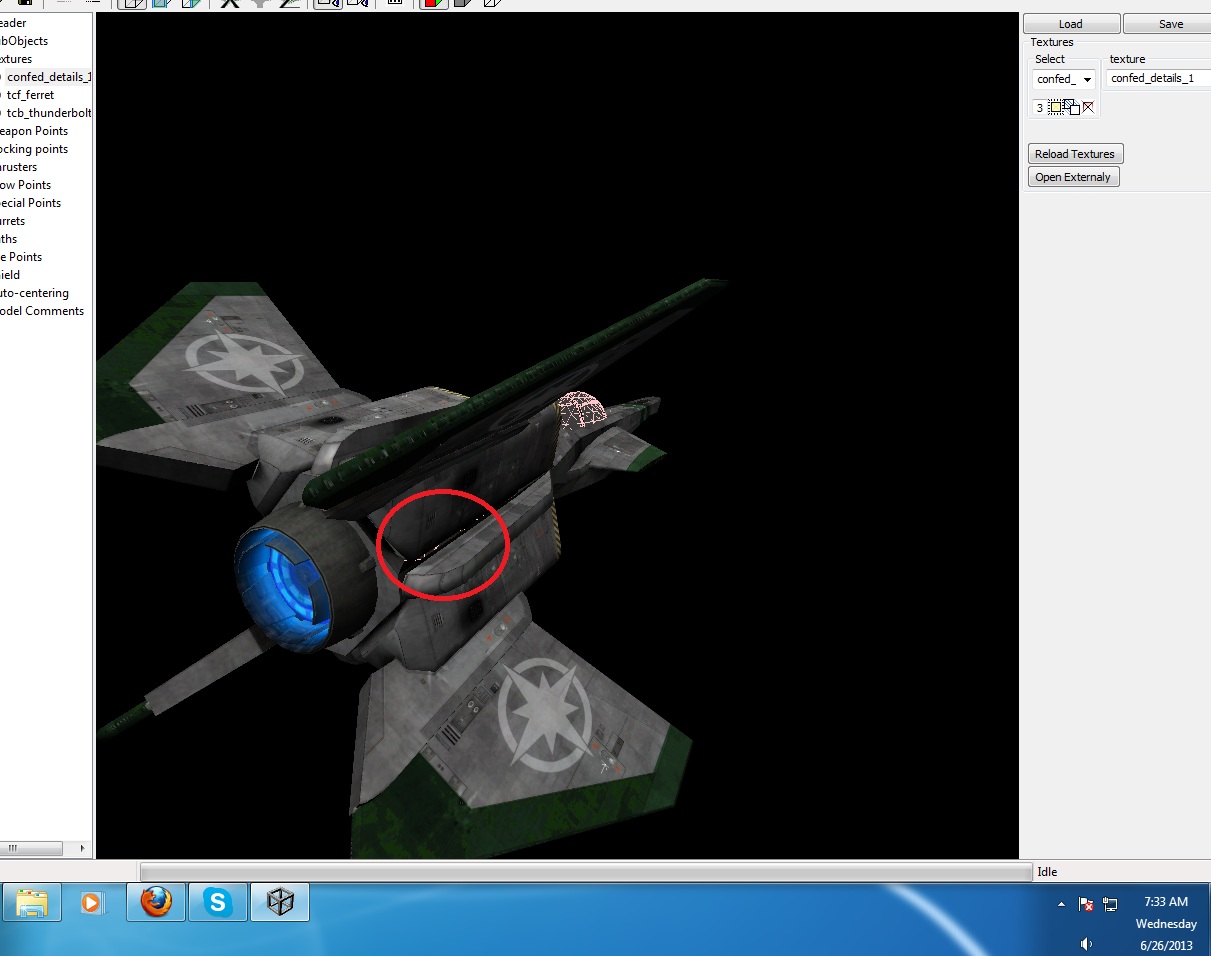Click the texture name field confed_details_1

1158,78
